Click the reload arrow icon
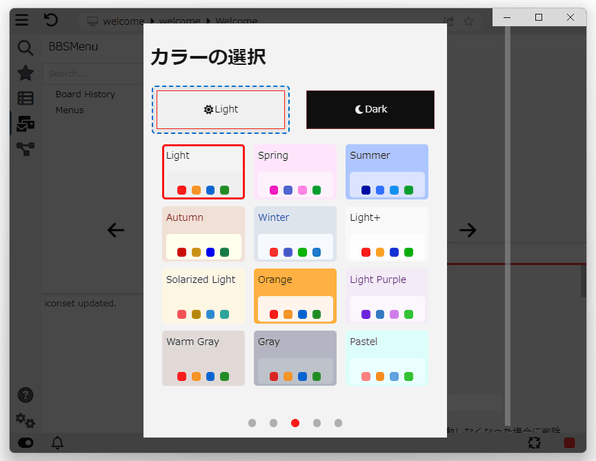Screen dimensions: 596x461 pos(51,20)
